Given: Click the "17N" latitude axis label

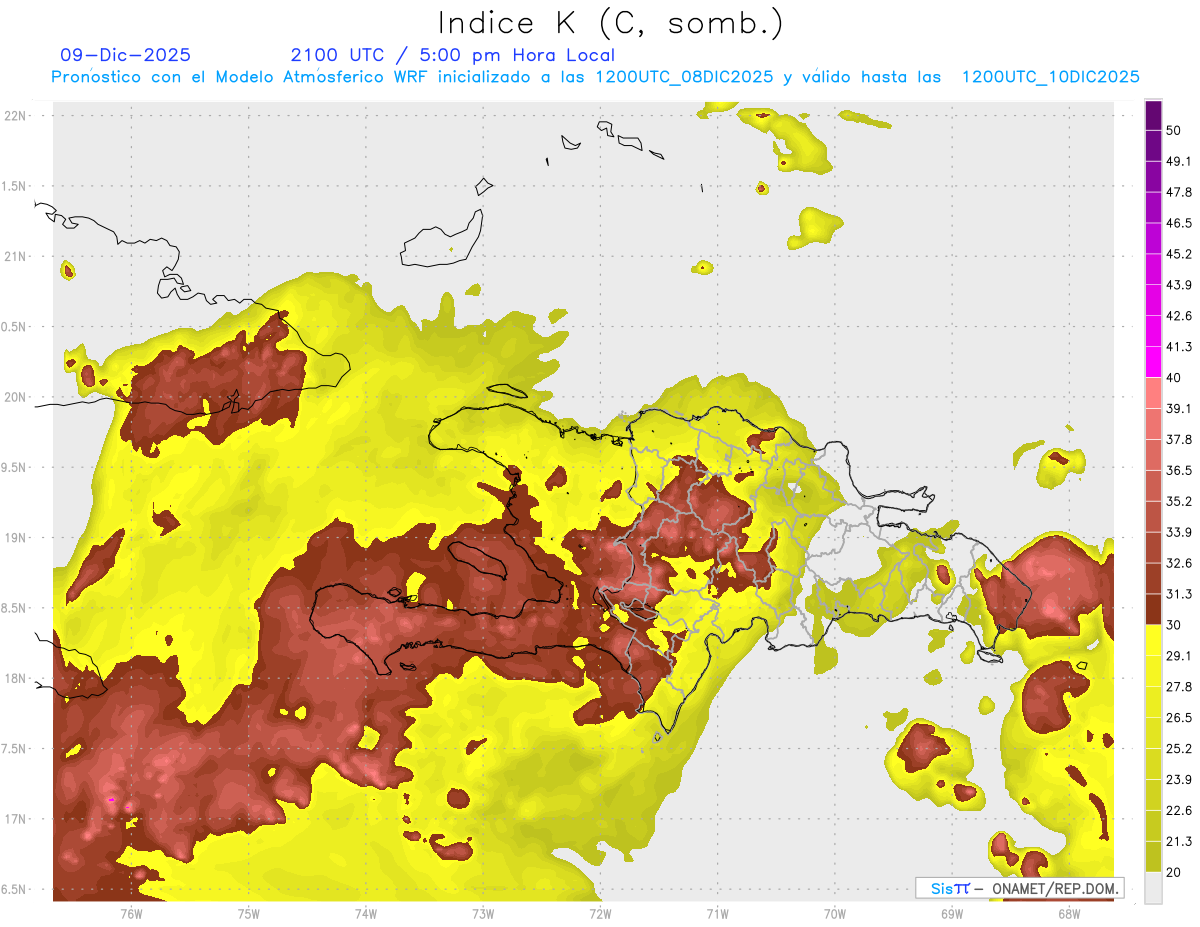Looking at the screenshot, I should click(x=16, y=819).
